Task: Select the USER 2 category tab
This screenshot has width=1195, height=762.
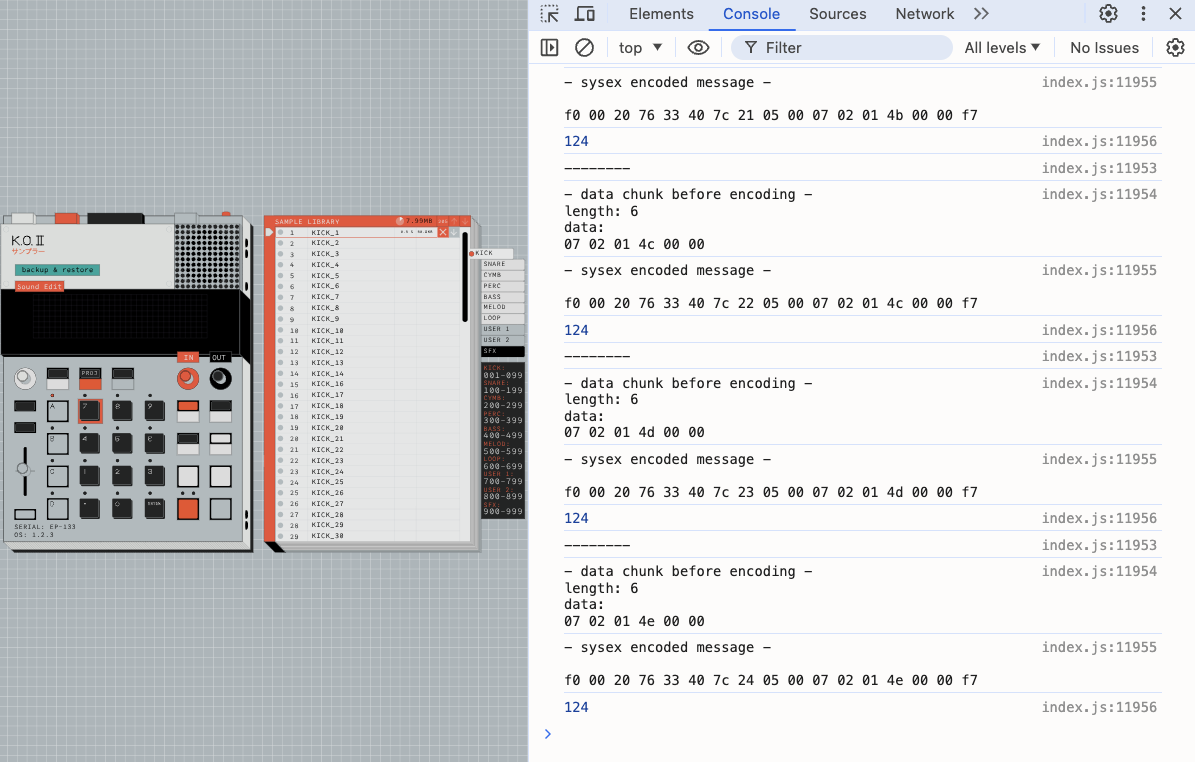Action: tap(503, 340)
